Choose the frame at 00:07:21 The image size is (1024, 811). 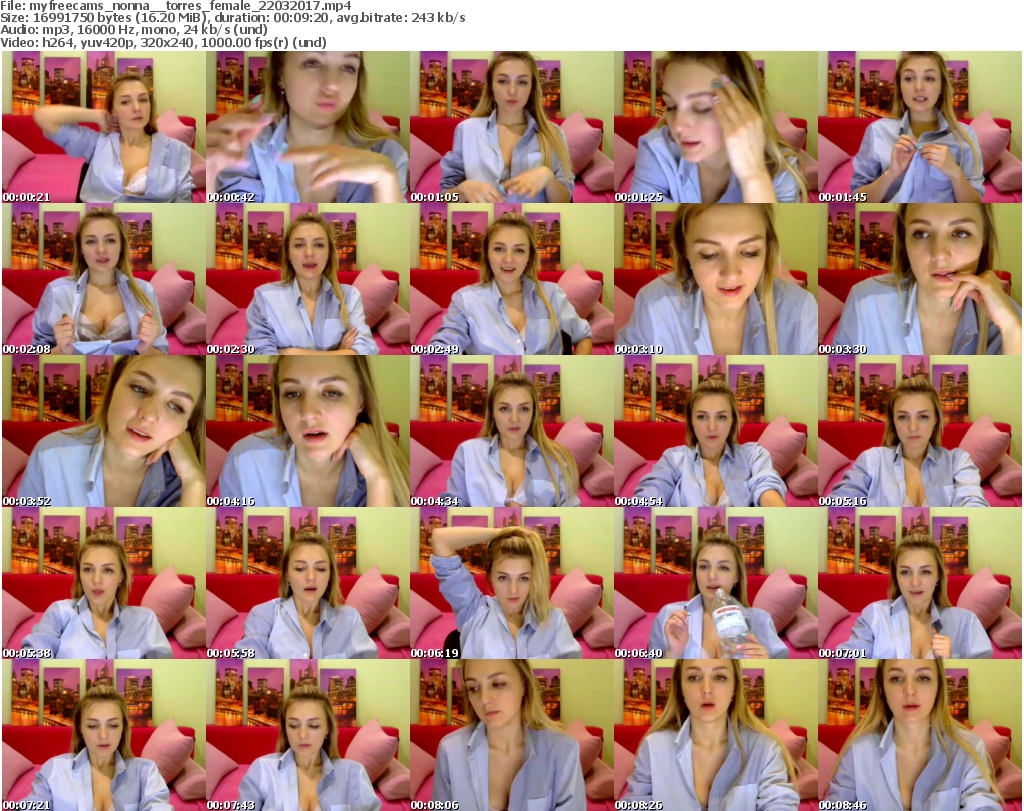click(104, 735)
